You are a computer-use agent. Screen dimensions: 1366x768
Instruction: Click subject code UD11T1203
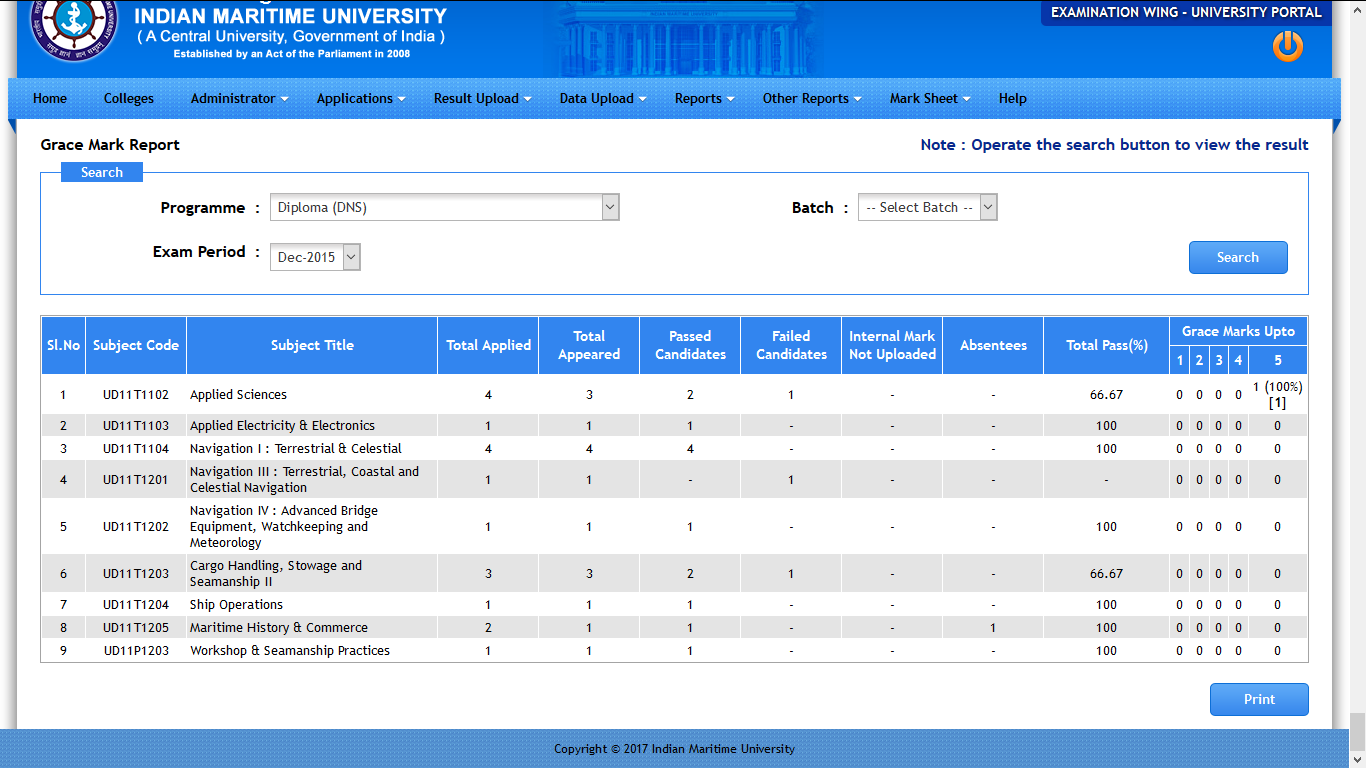tap(136, 574)
